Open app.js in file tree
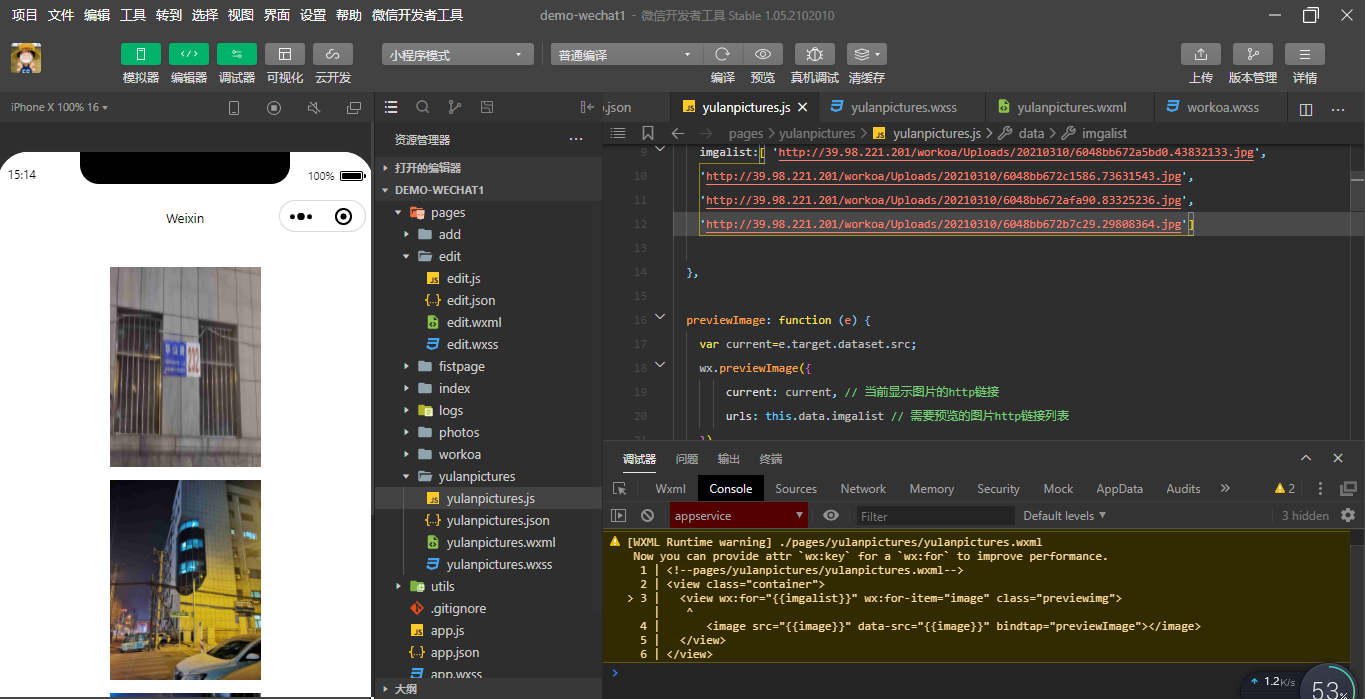The height and width of the screenshot is (699, 1365). (x=447, y=630)
